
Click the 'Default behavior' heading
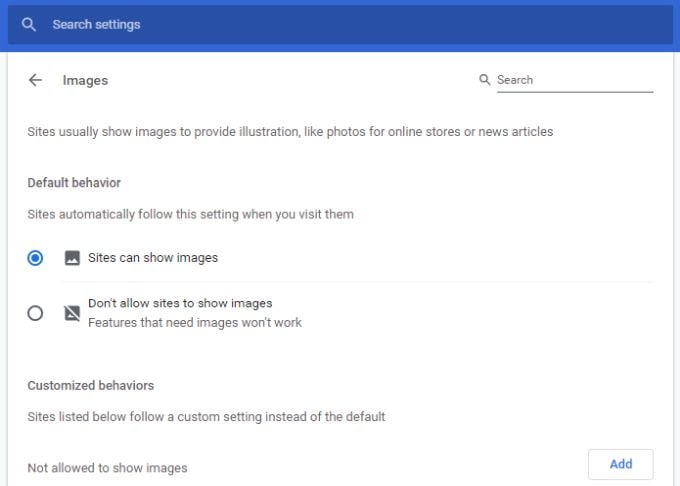click(x=74, y=183)
